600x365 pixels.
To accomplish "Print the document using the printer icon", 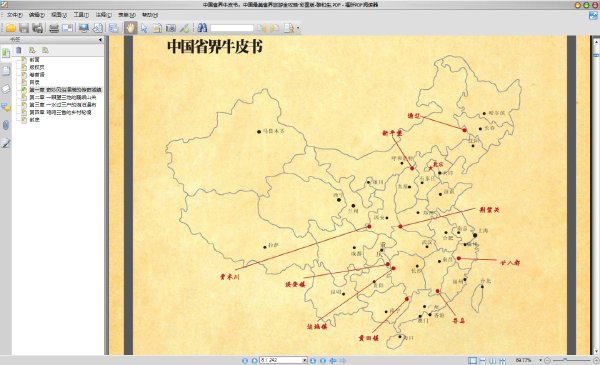I will pyautogui.click(x=54, y=28).
